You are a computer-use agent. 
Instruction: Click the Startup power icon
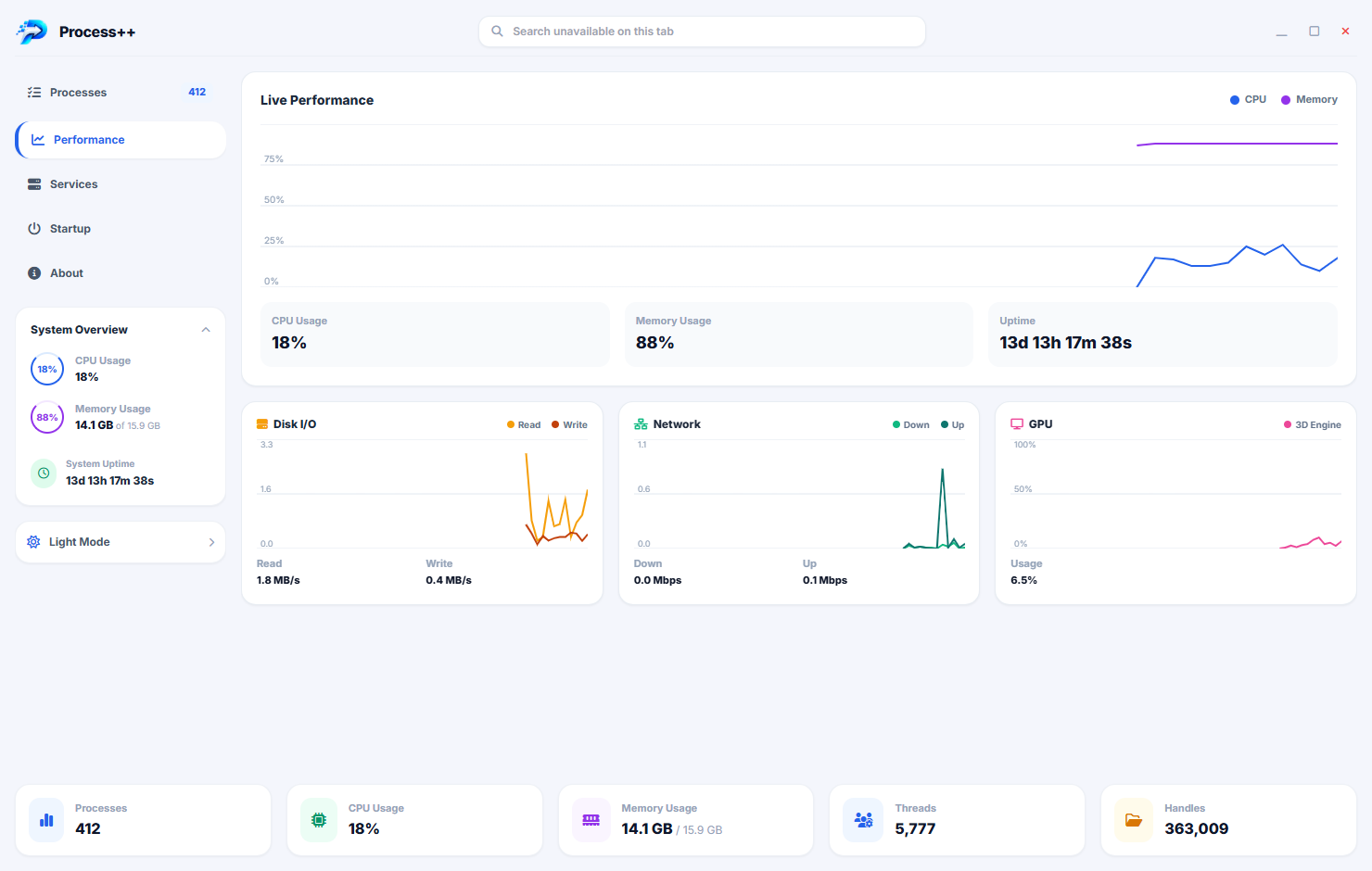[x=34, y=229]
